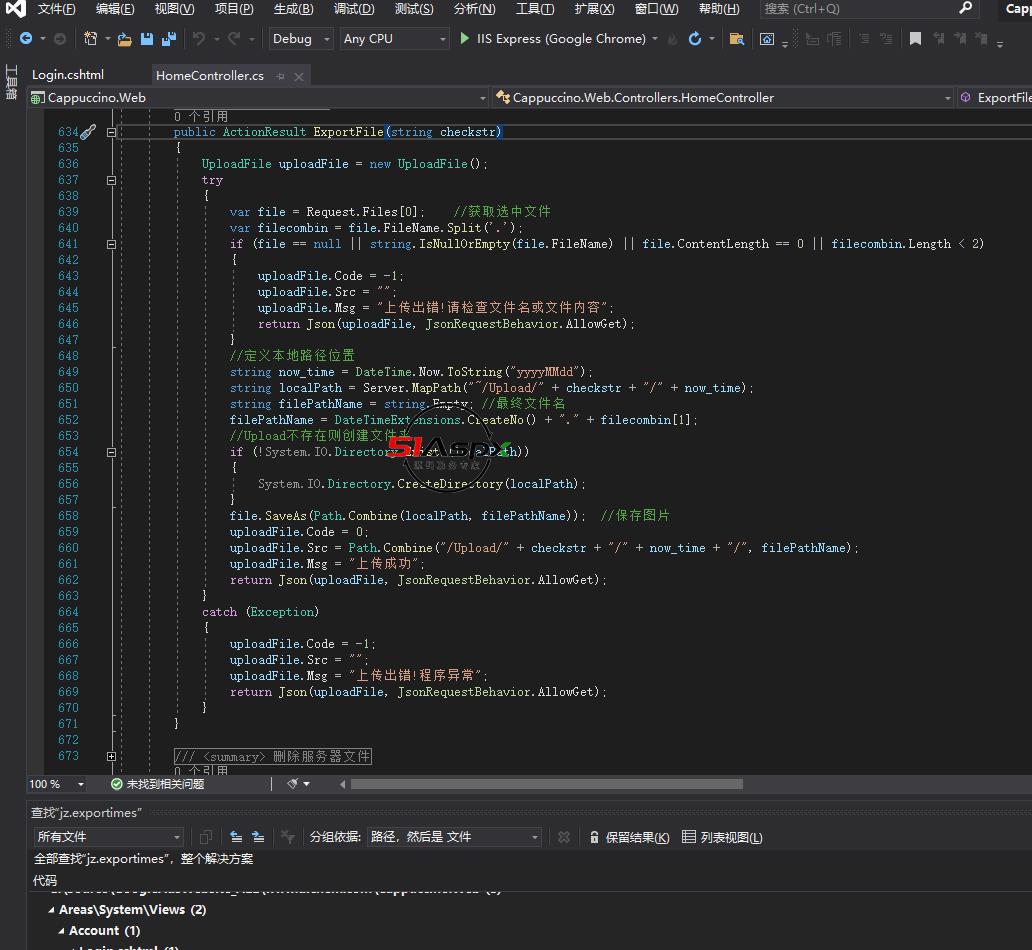Close the HomeController.cs tab
This screenshot has width=1032, height=950.
tap(299, 76)
